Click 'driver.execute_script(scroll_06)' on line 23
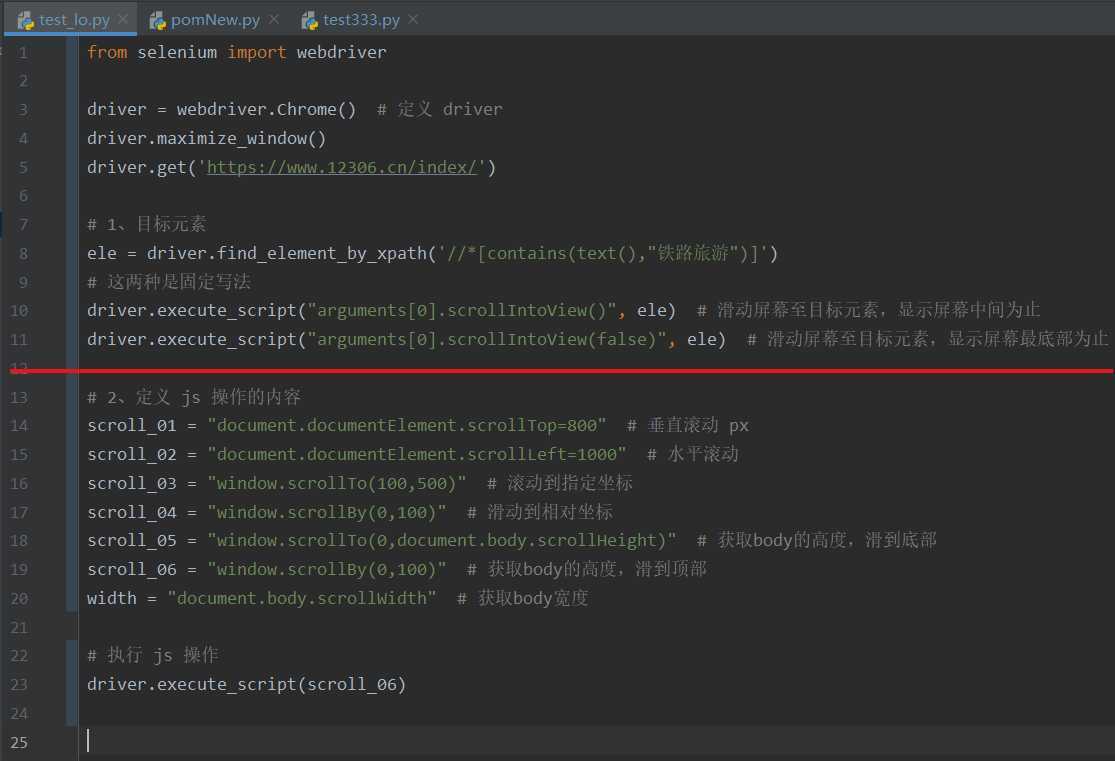This screenshot has width=1115, height=761. pos(246,685)
